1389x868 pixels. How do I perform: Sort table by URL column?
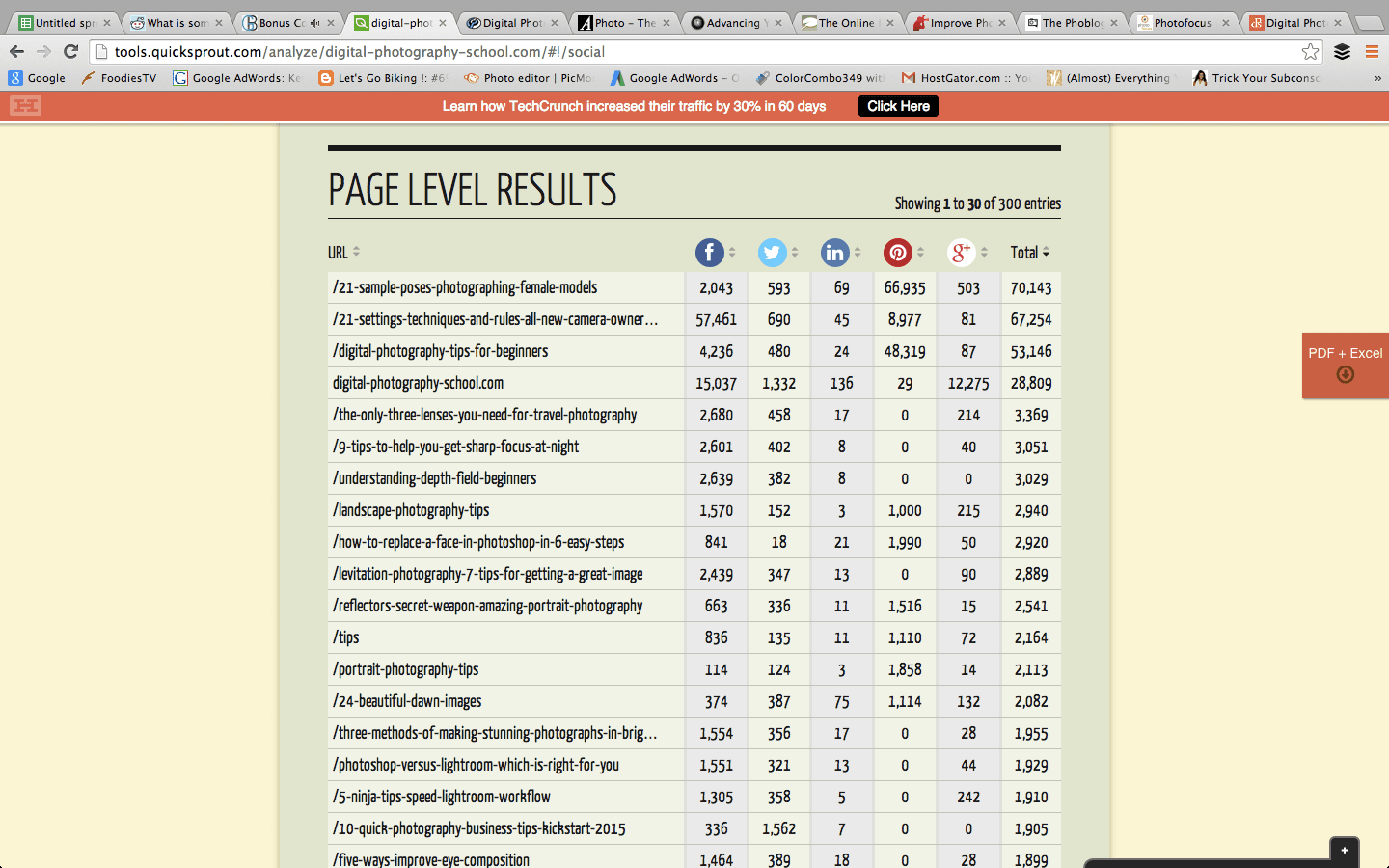[x=343, y=253]
